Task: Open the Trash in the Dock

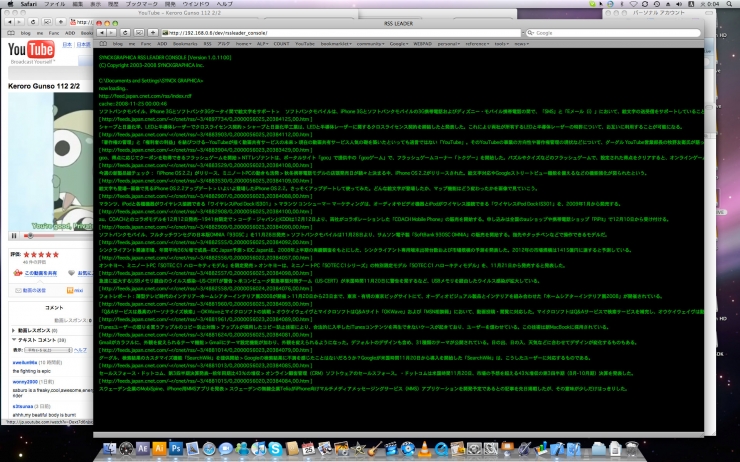Action: click(631, 448)
